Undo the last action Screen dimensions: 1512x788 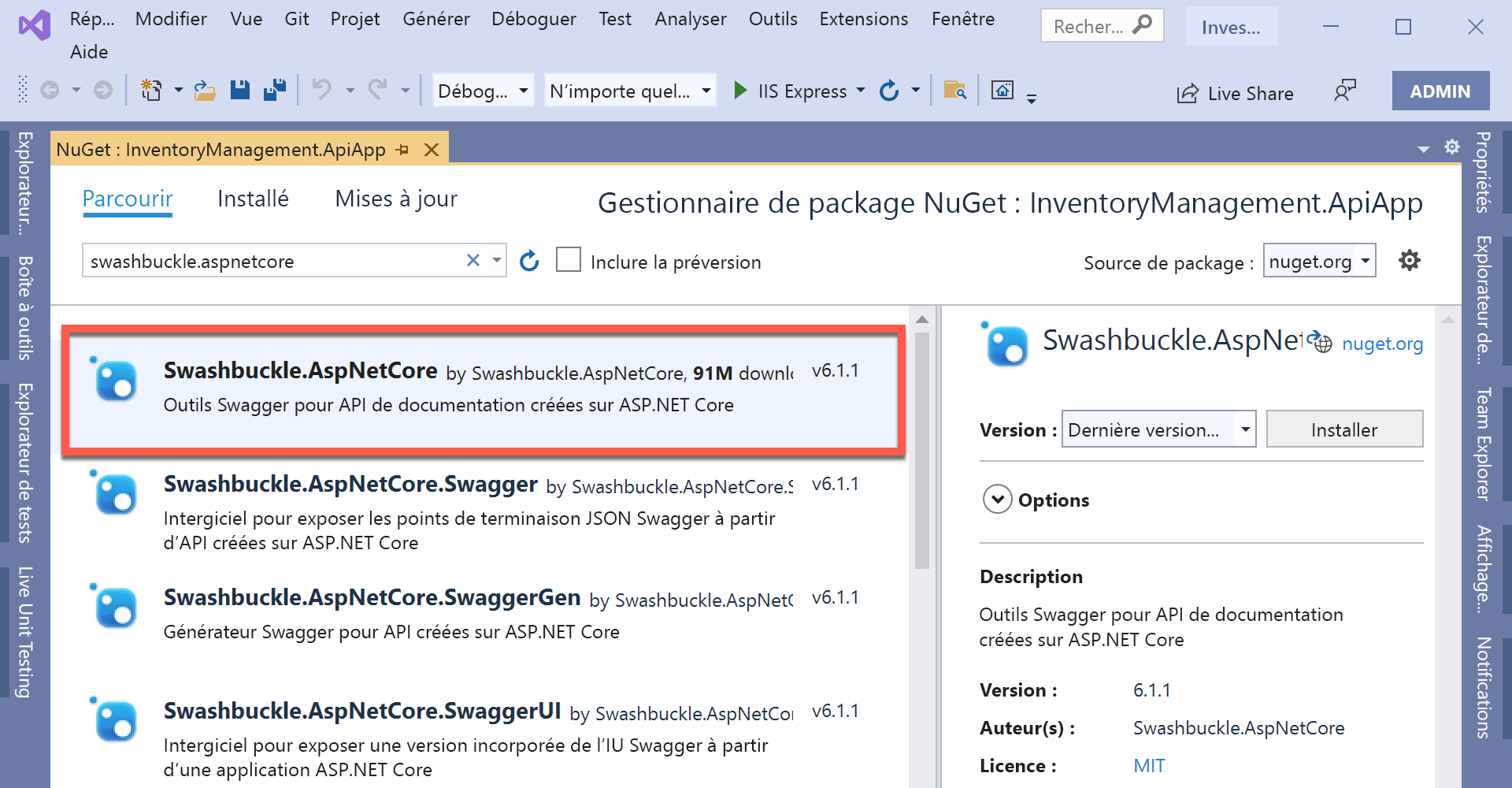click(x=321, y=91)
